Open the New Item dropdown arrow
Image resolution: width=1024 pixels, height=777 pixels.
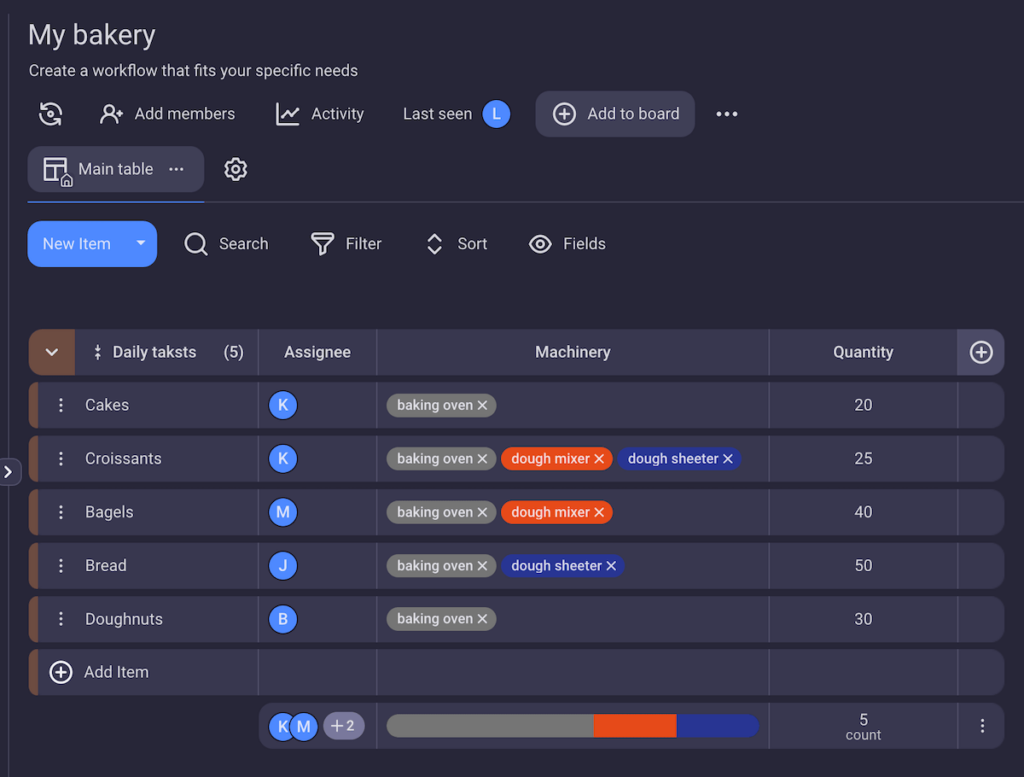tap(141, 244)
